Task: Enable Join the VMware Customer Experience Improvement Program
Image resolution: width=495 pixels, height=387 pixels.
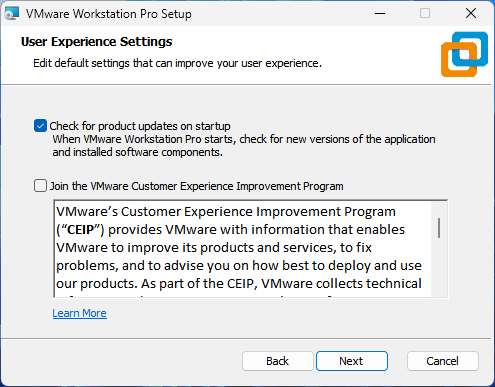Action: (x=40, y=186)
